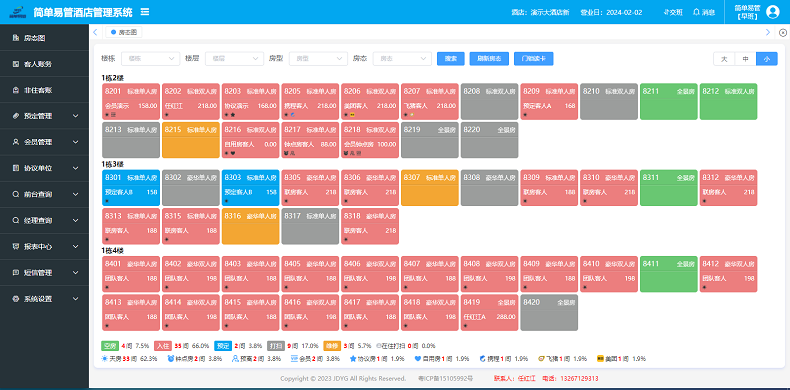Click the green 空房 legend swatch
Screen dimensions: 790x390
(109, 346)
